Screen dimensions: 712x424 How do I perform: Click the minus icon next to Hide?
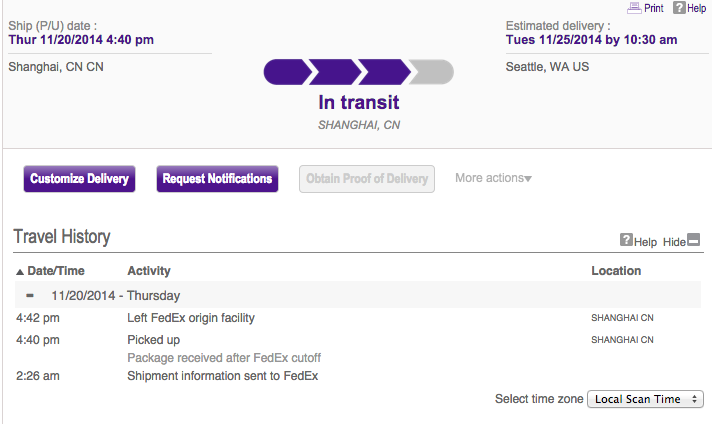tap(694, 240)
